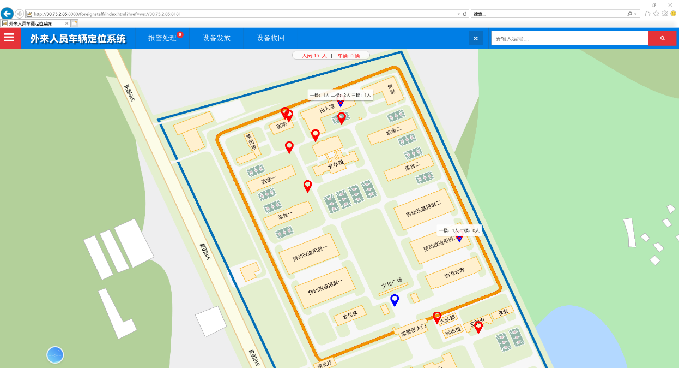Image resolution: width=680 pixels, height=368 pixels.
Task: Click the blue map marker in the plaza
Action: (x=394, y=300)
